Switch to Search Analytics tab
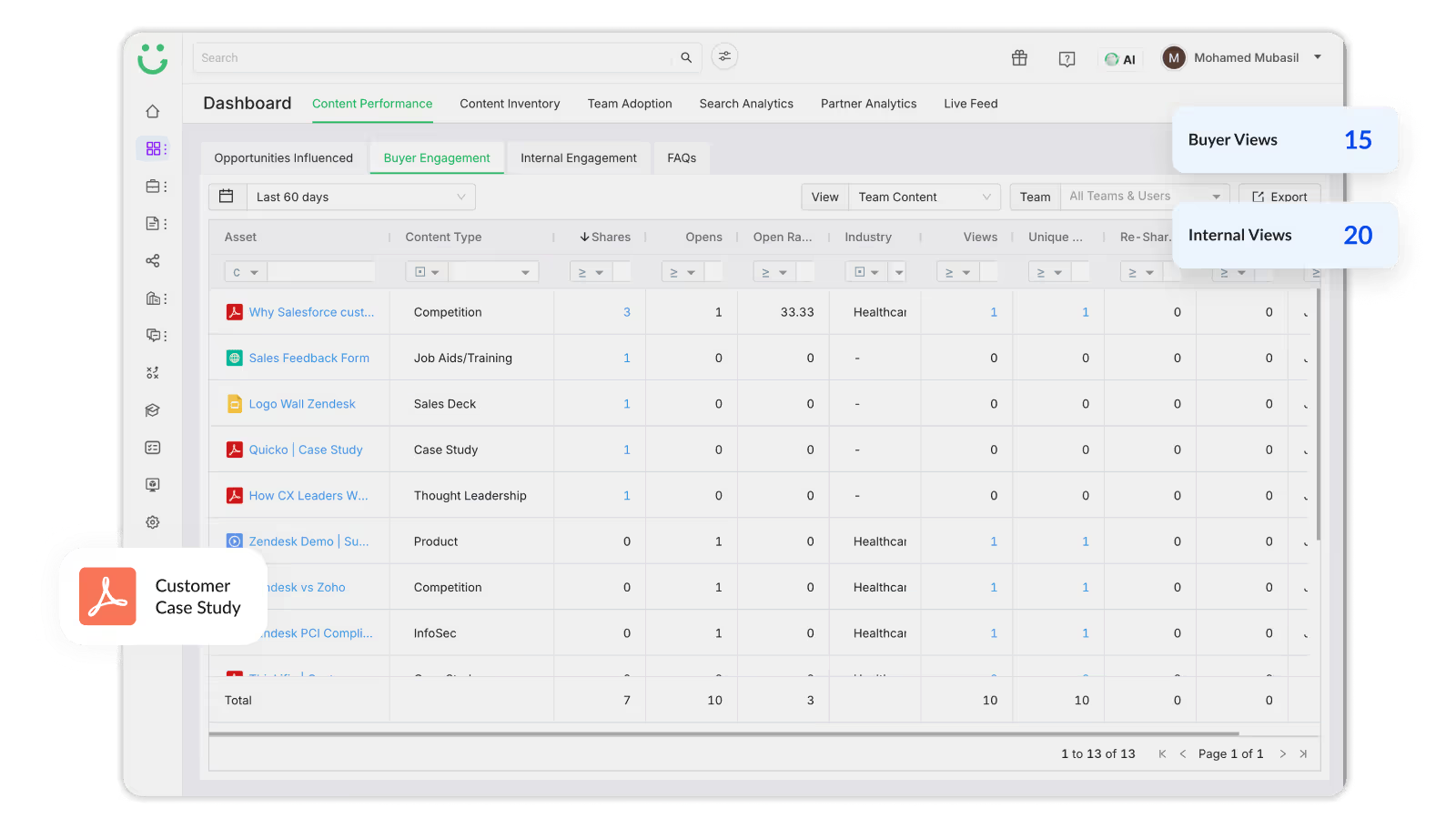 tap(746, 104)
